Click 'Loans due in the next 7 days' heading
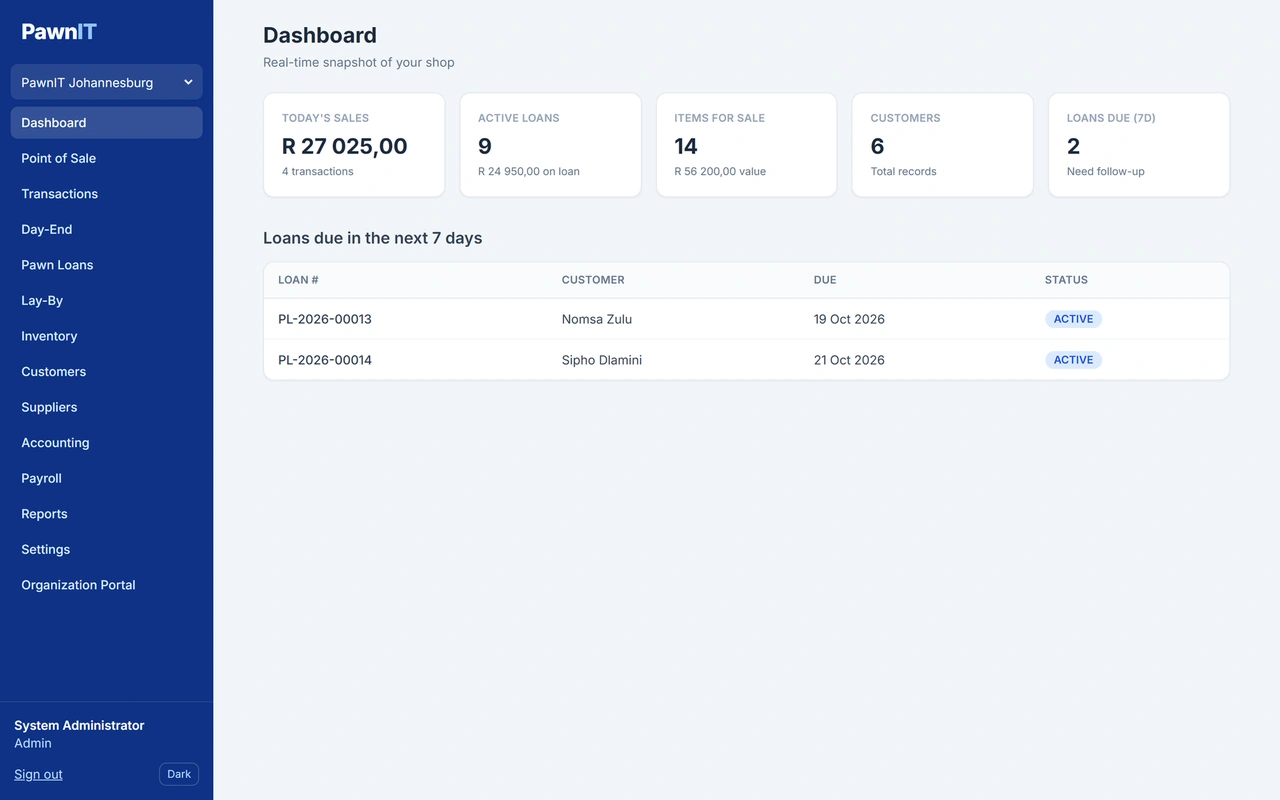Image resolution: width=1280 pixels, height=800 pixels. [373, 238]
